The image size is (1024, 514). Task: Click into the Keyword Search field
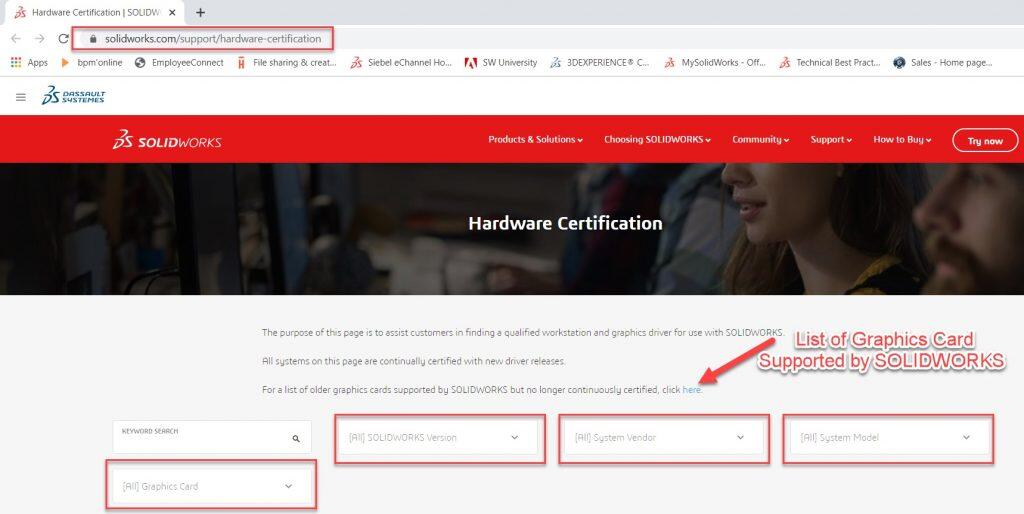click(200, 438)
